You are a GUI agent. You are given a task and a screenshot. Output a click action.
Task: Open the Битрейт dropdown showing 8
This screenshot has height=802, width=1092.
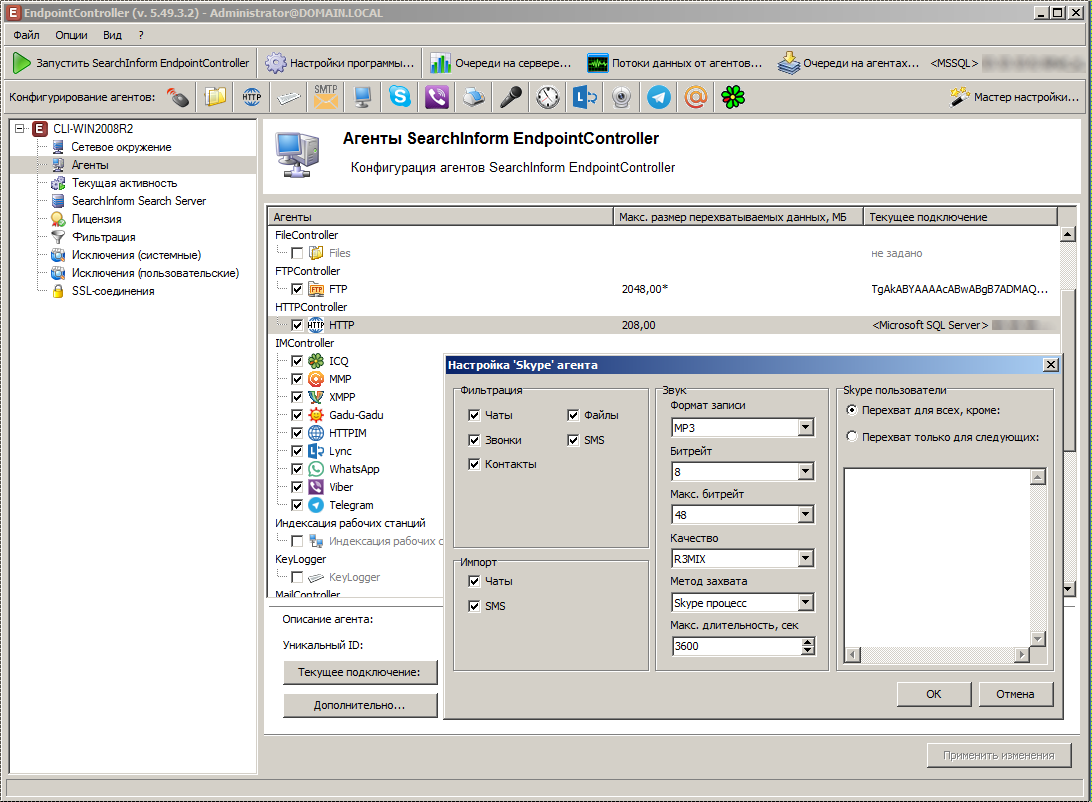[x=806, y=471]
